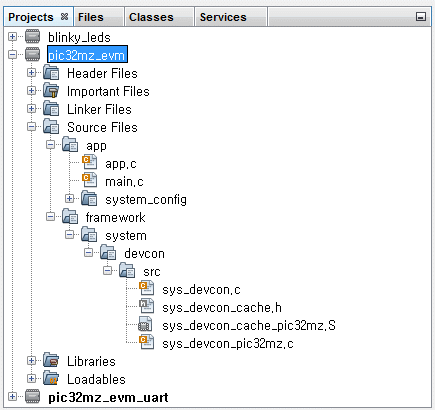Expand the blinky_leds project node
Image resolution: width=435 pixels, height=410 pixels.
tap(12, 36)
